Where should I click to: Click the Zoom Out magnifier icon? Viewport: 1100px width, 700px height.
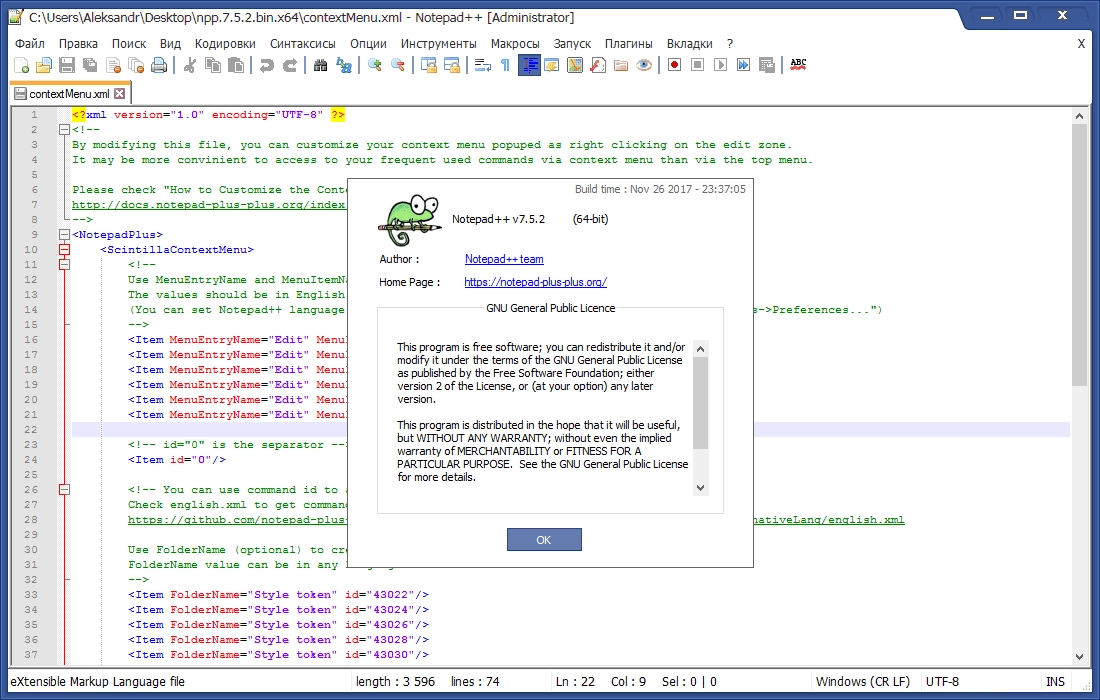tap(398, 65)
